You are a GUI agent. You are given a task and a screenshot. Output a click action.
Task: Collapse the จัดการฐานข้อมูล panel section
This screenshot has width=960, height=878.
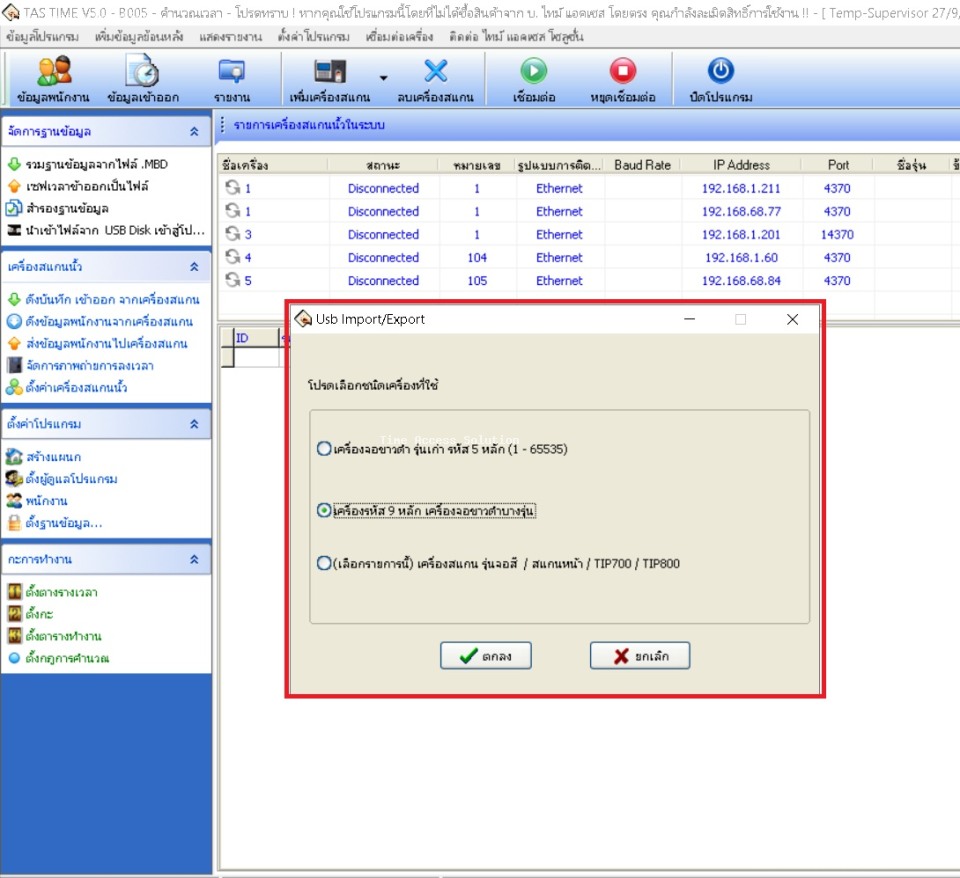[x=194, y=131]
